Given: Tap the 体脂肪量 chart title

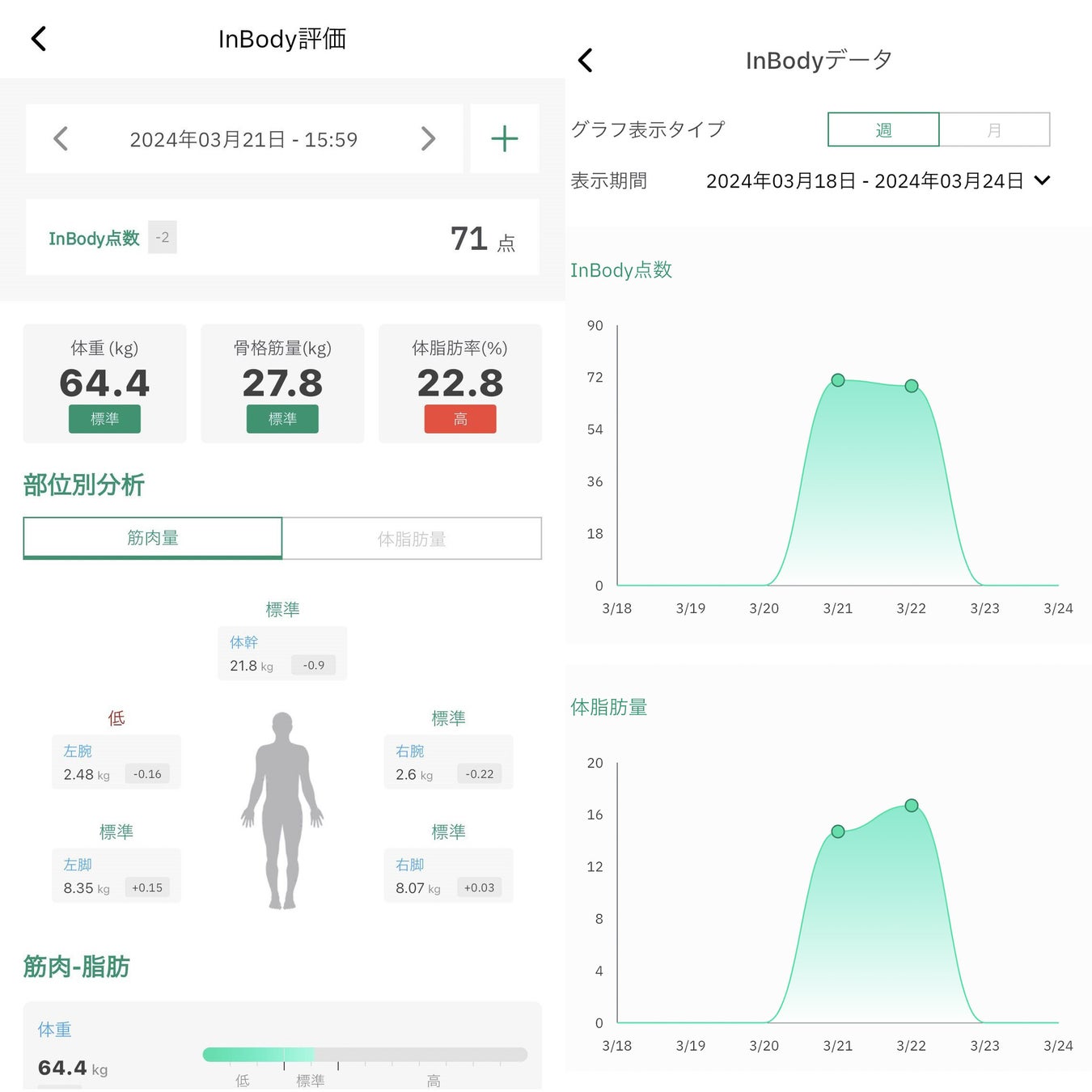Looking at the screenshot, I should (609, 708).
